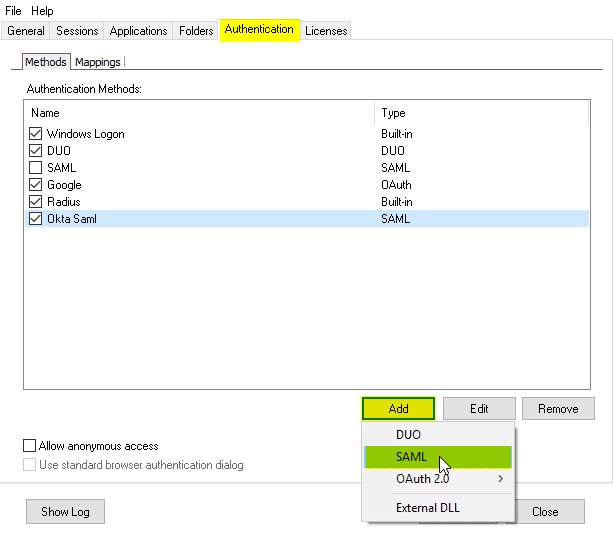This screenshot has width=613, height=535.
Task: Select the Authentication tab
Action: pos(260,30)
